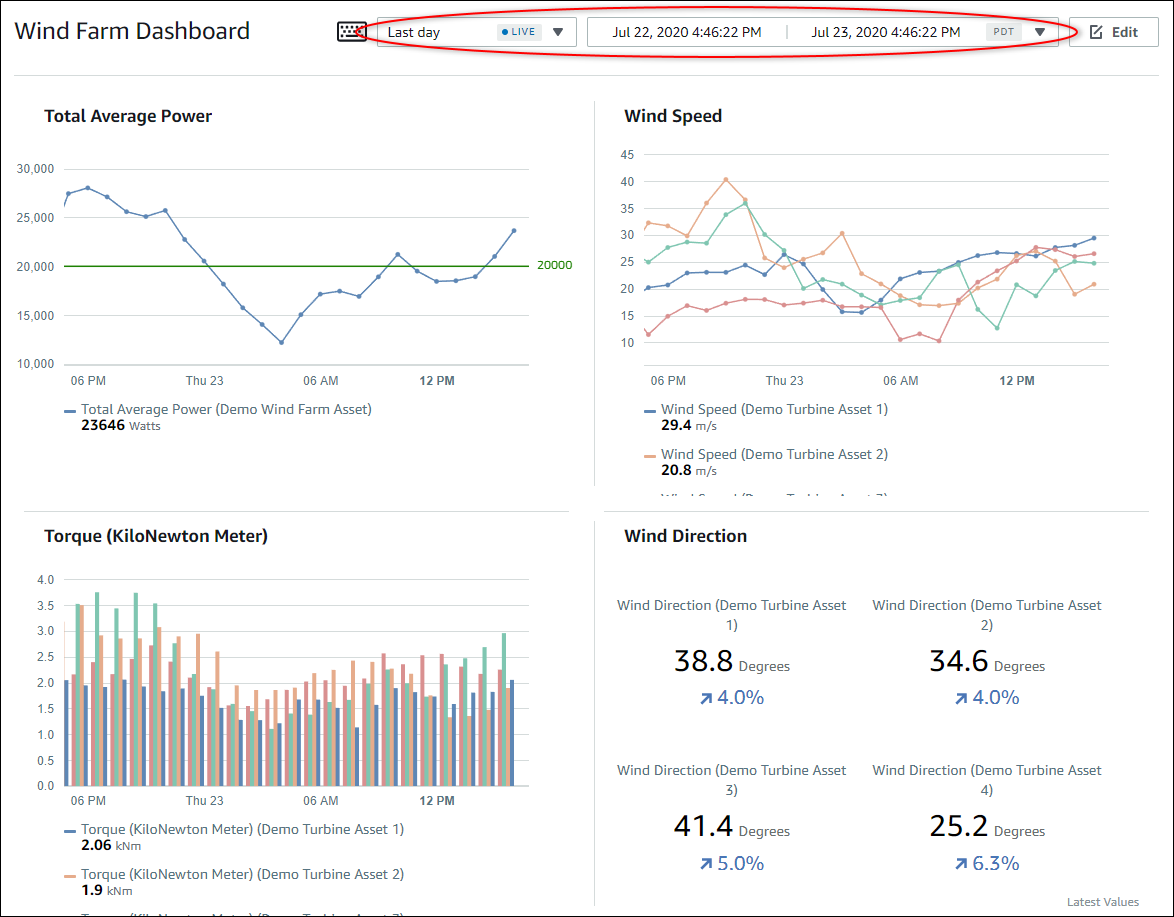1174x917 pixels.
Task: Click the trend arrow beside 6.3% for Turbine 4
Action: click(x=962, y=862)
